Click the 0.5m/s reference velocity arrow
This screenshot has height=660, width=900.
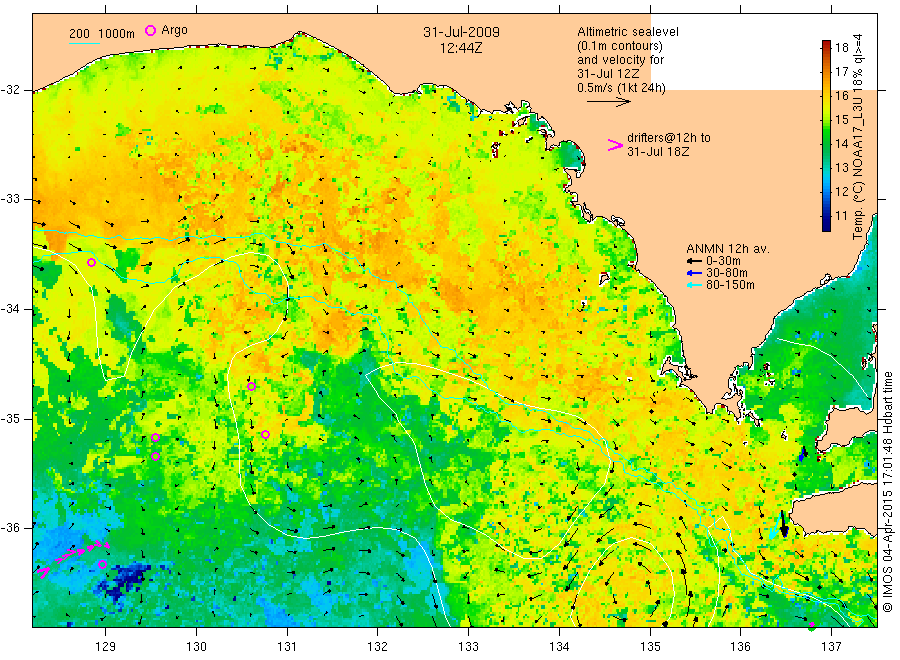point(608,102)
